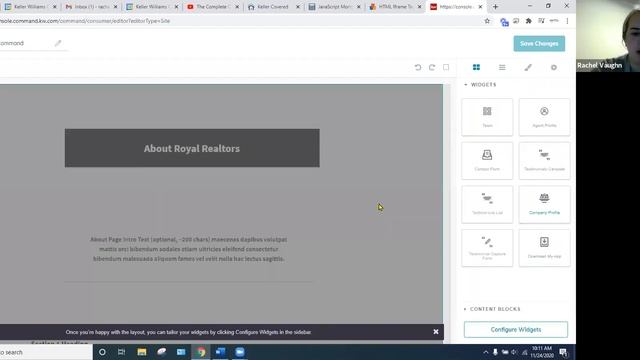The width and height of the screenshot is (640, 360).
Task: Click the square preview icon beside redo
Action: point(446,67)
